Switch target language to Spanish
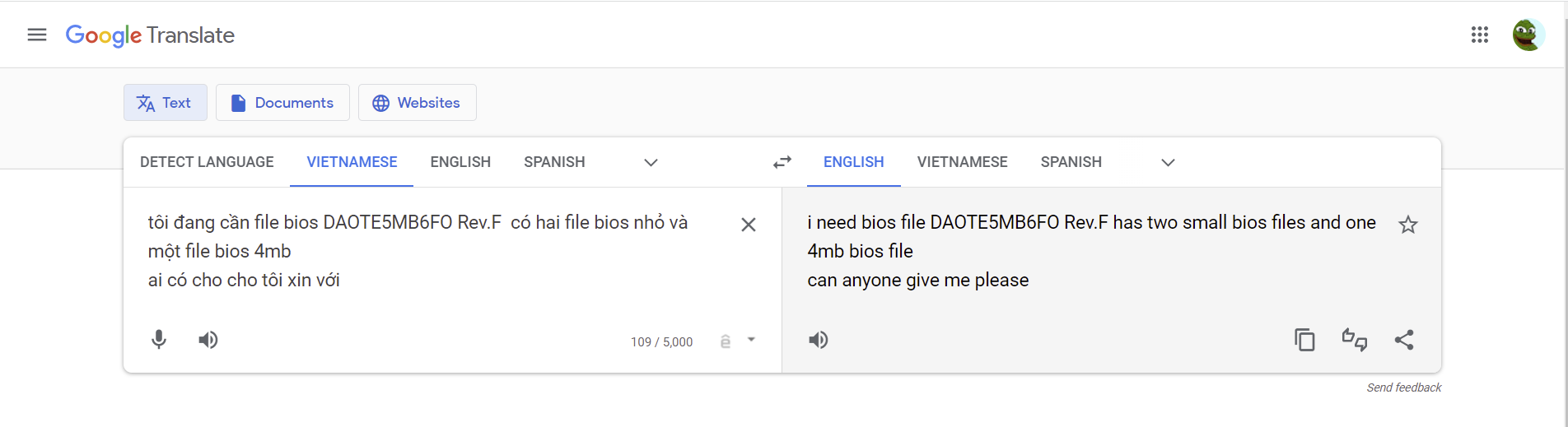The height and width of the screenshot is (427, 1568). point(1071,162)
